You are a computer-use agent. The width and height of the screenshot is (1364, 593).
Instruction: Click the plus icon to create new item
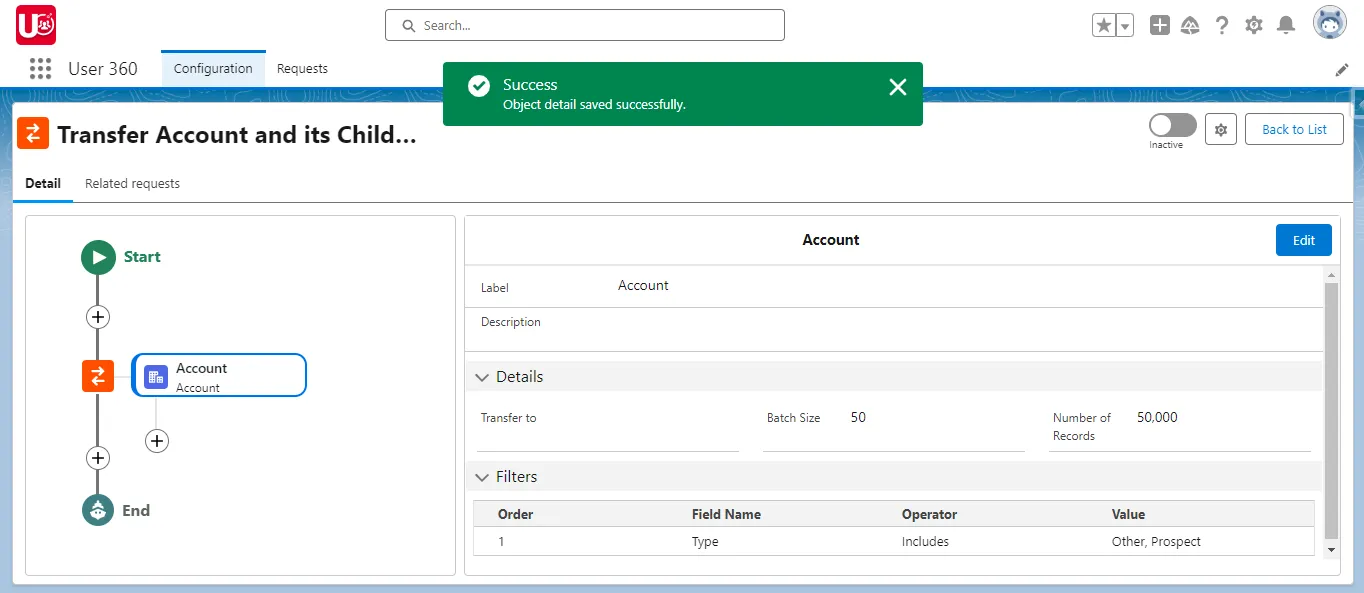pyautogui.click(x=1159, y=24)
